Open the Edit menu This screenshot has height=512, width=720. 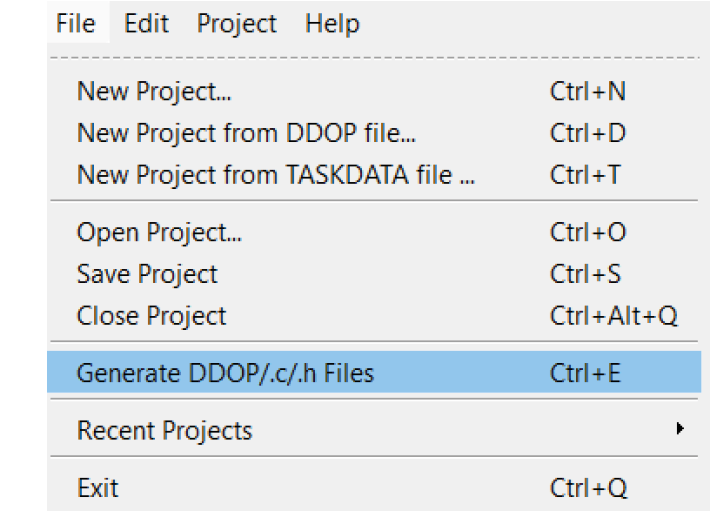pyautogui.click(x=146, y=23)
